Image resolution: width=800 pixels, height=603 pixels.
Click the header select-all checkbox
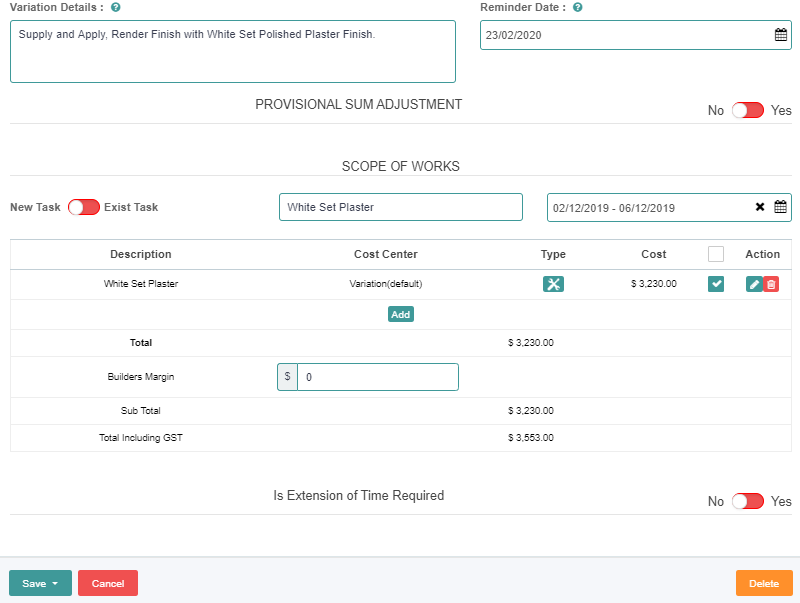[716, 254]
